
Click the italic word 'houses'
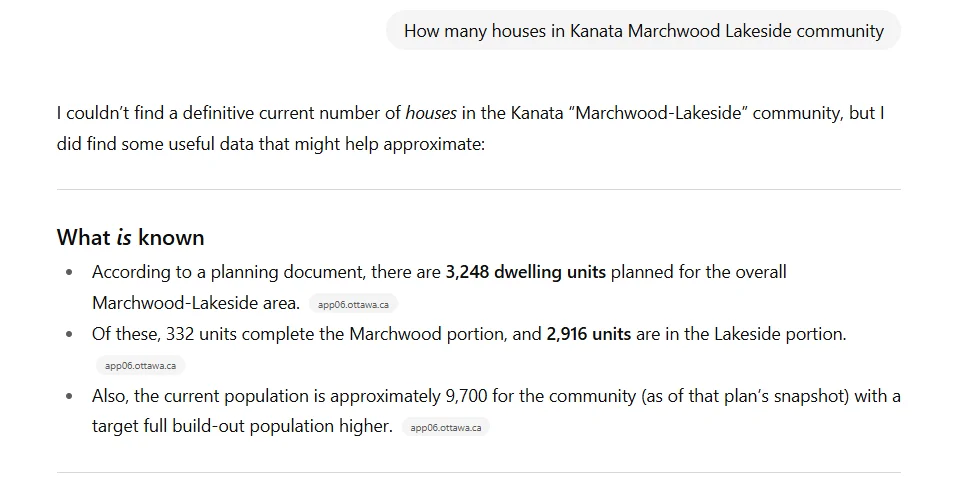point(431,113)
